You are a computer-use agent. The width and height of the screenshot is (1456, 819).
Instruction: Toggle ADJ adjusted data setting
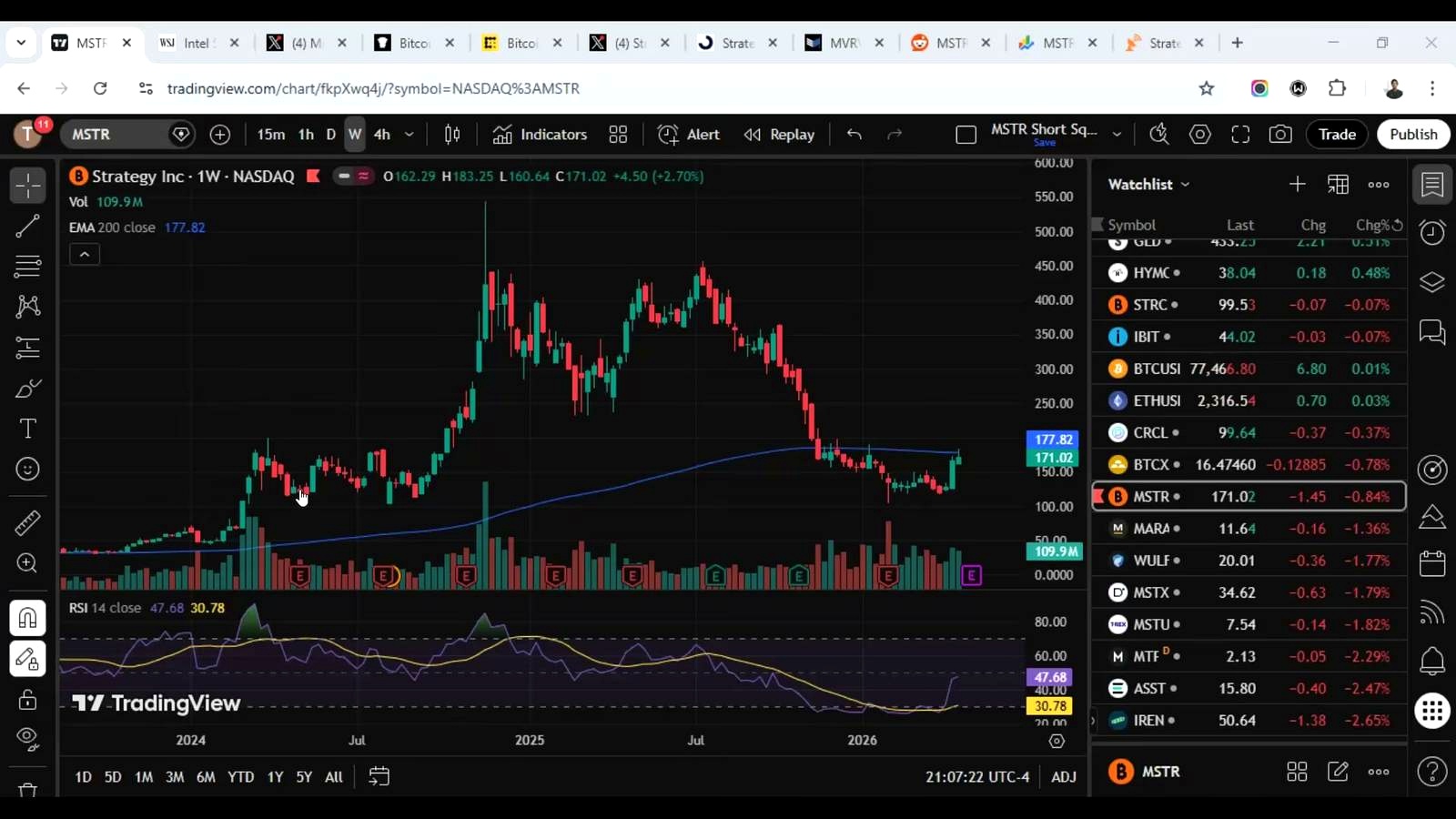click(1064, 776)
